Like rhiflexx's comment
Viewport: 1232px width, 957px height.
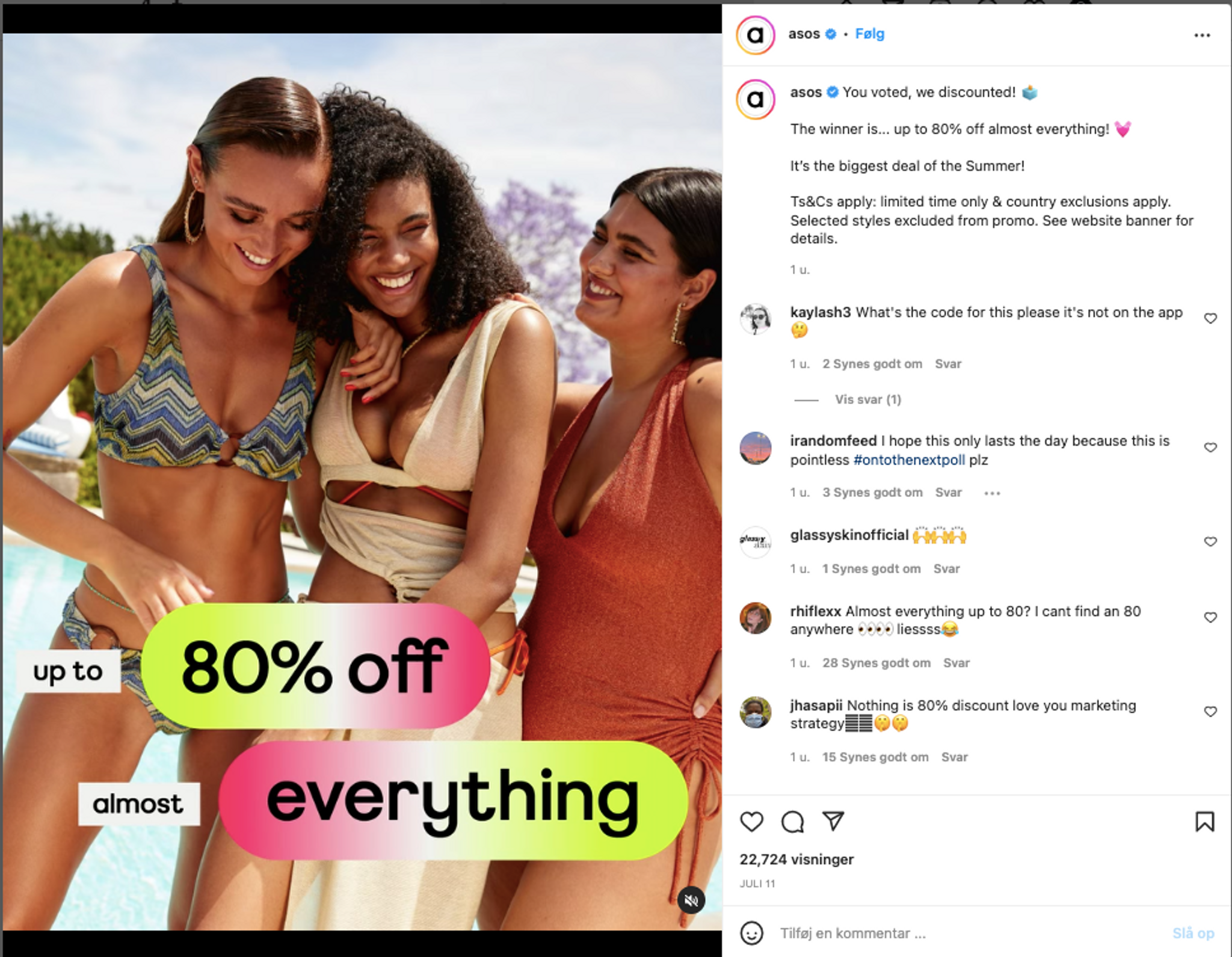(1210, 617)
